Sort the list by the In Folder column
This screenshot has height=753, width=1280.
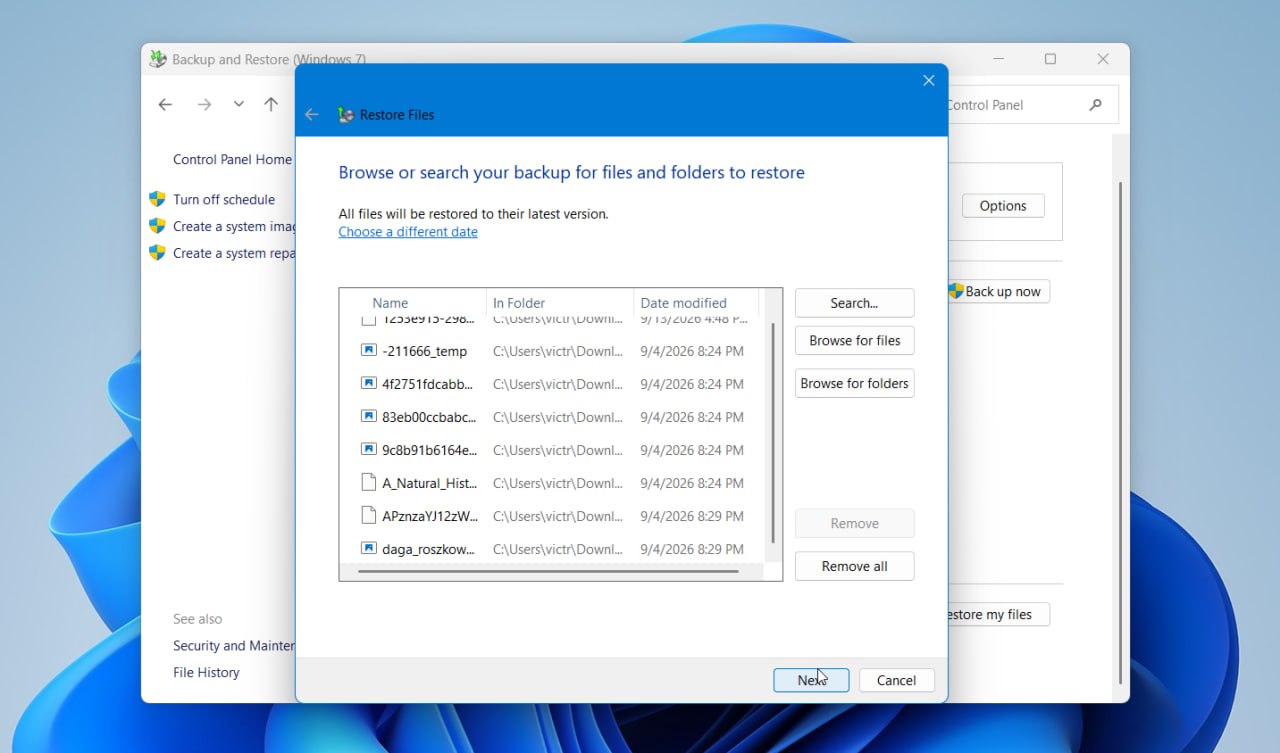point(519,303)
